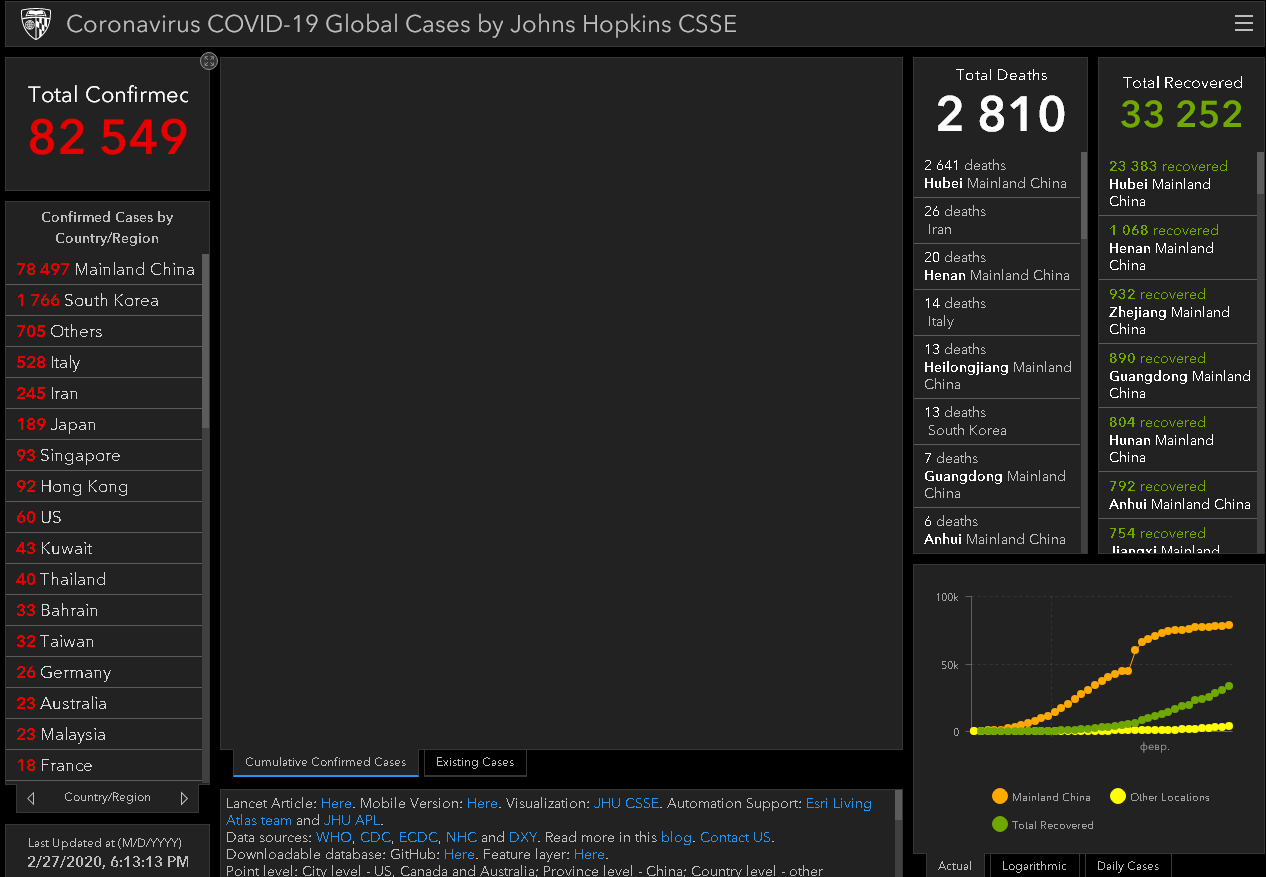The width and height of the screenshot is (1266, 877).
Task: Toggle Other Locations legend marker
Action: click(1118, 797)
